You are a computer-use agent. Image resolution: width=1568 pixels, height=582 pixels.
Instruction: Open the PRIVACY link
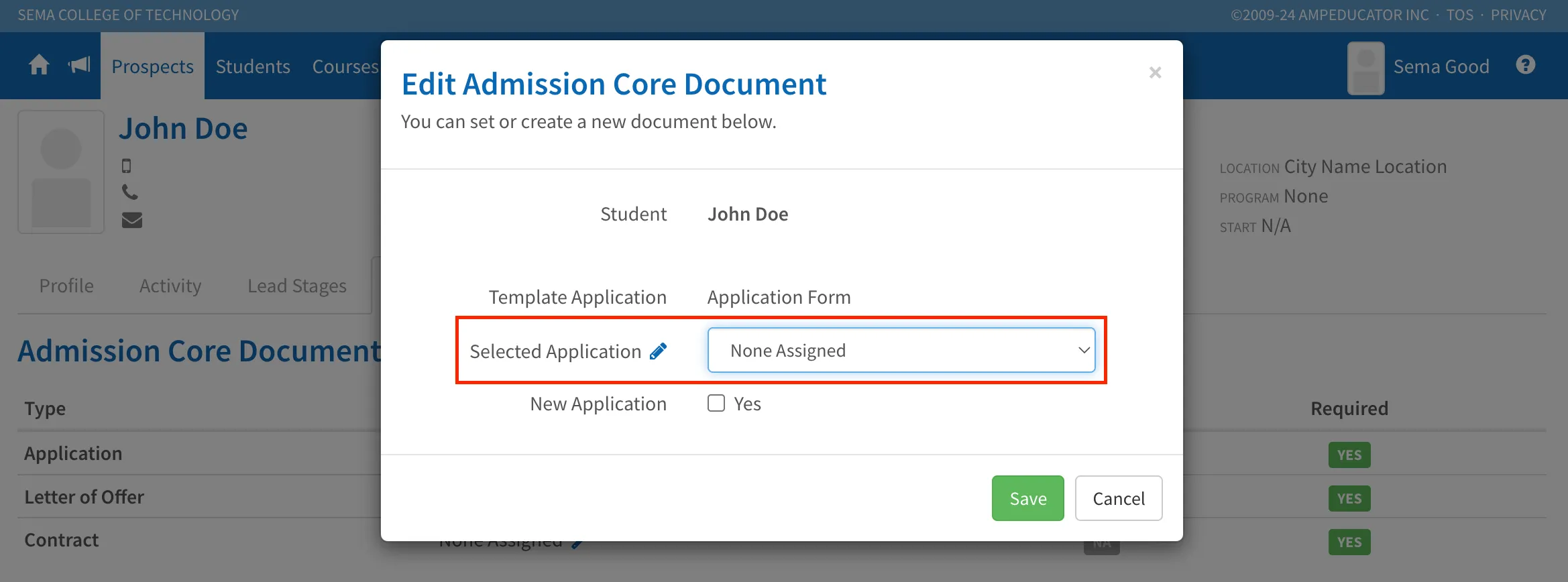1518,15
